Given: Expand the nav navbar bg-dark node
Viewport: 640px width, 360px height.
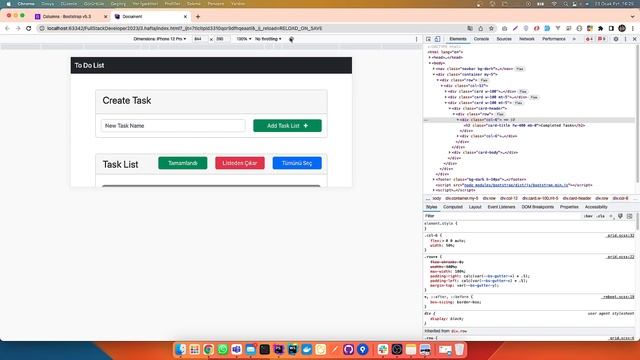Looking at the screenshot, I should click(x=434, y=69).
